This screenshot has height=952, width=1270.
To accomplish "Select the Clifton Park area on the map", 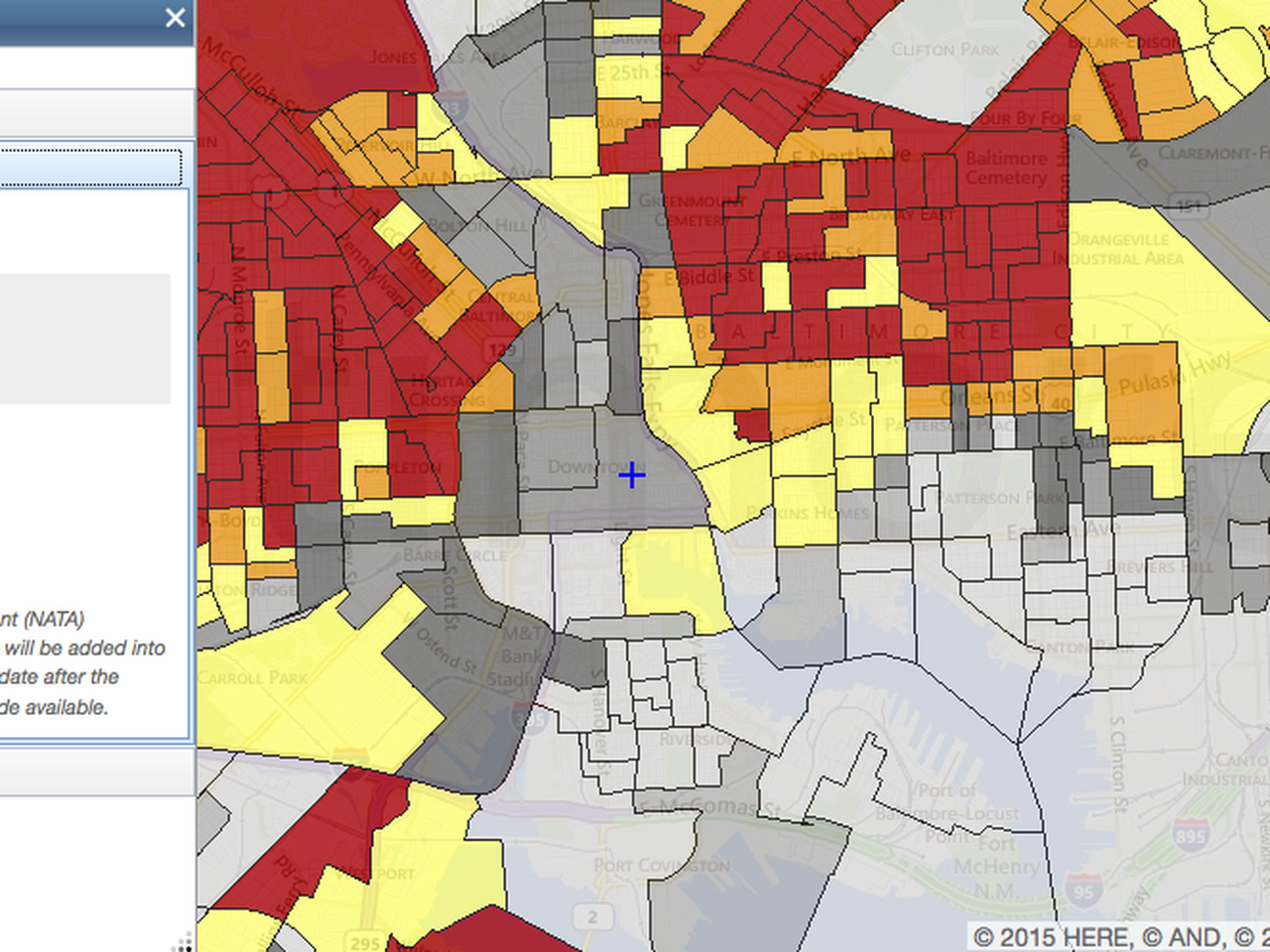I will 943,50.
